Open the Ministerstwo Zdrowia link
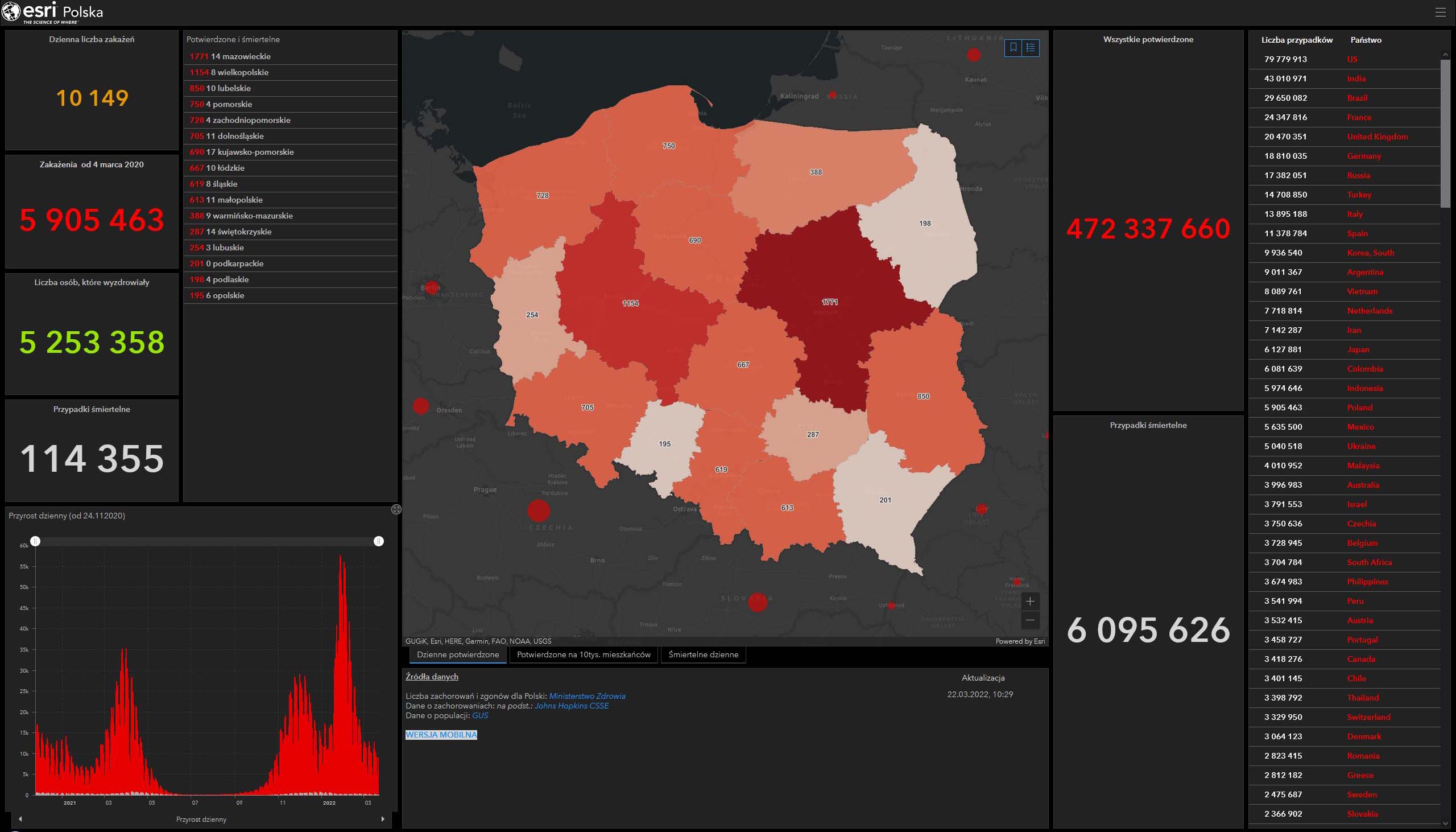Image resolution: width=1456 pixels, height=832 pixels. click(x=586, y=696)
